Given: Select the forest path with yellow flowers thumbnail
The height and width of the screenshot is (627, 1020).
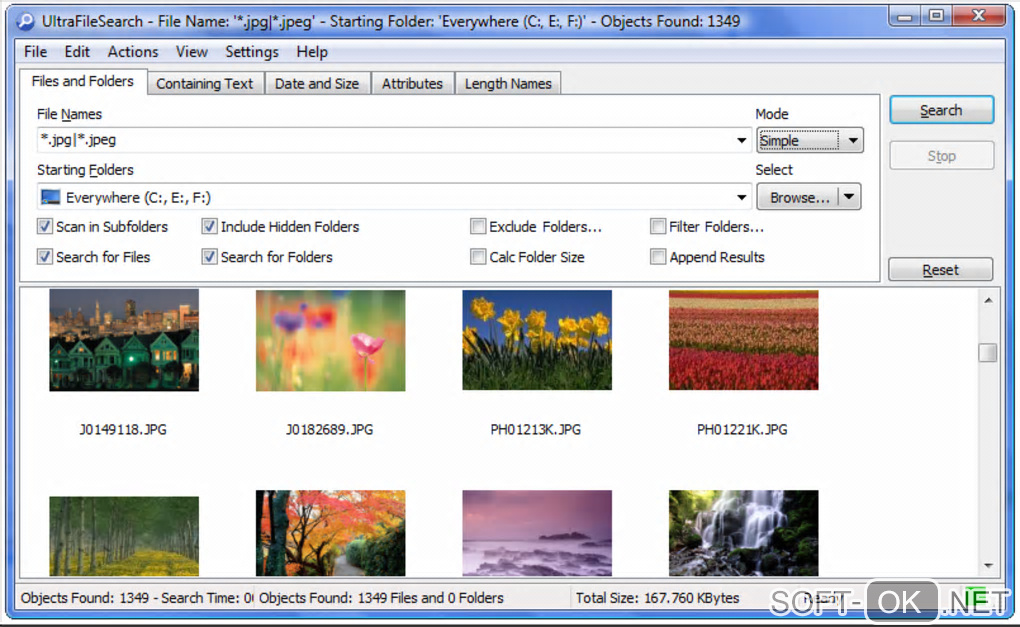Looking at the screenshot, I should [x=124, y=536].
